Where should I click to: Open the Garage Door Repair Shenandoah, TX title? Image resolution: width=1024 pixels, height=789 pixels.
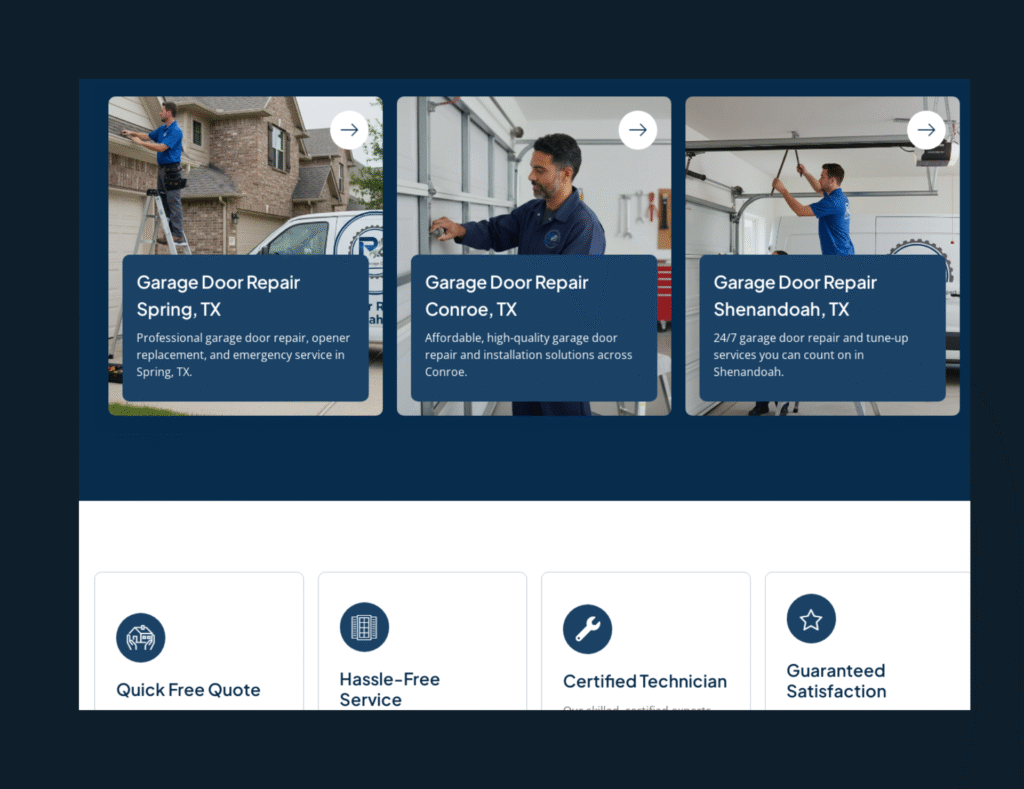tap(795, 296)
